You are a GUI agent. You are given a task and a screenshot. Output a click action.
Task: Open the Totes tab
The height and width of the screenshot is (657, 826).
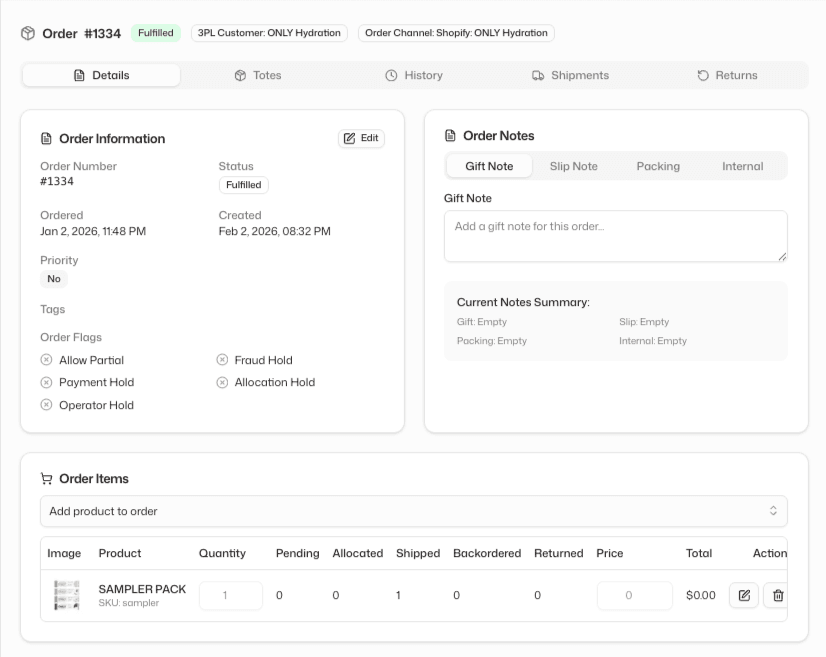coord(258,75)
